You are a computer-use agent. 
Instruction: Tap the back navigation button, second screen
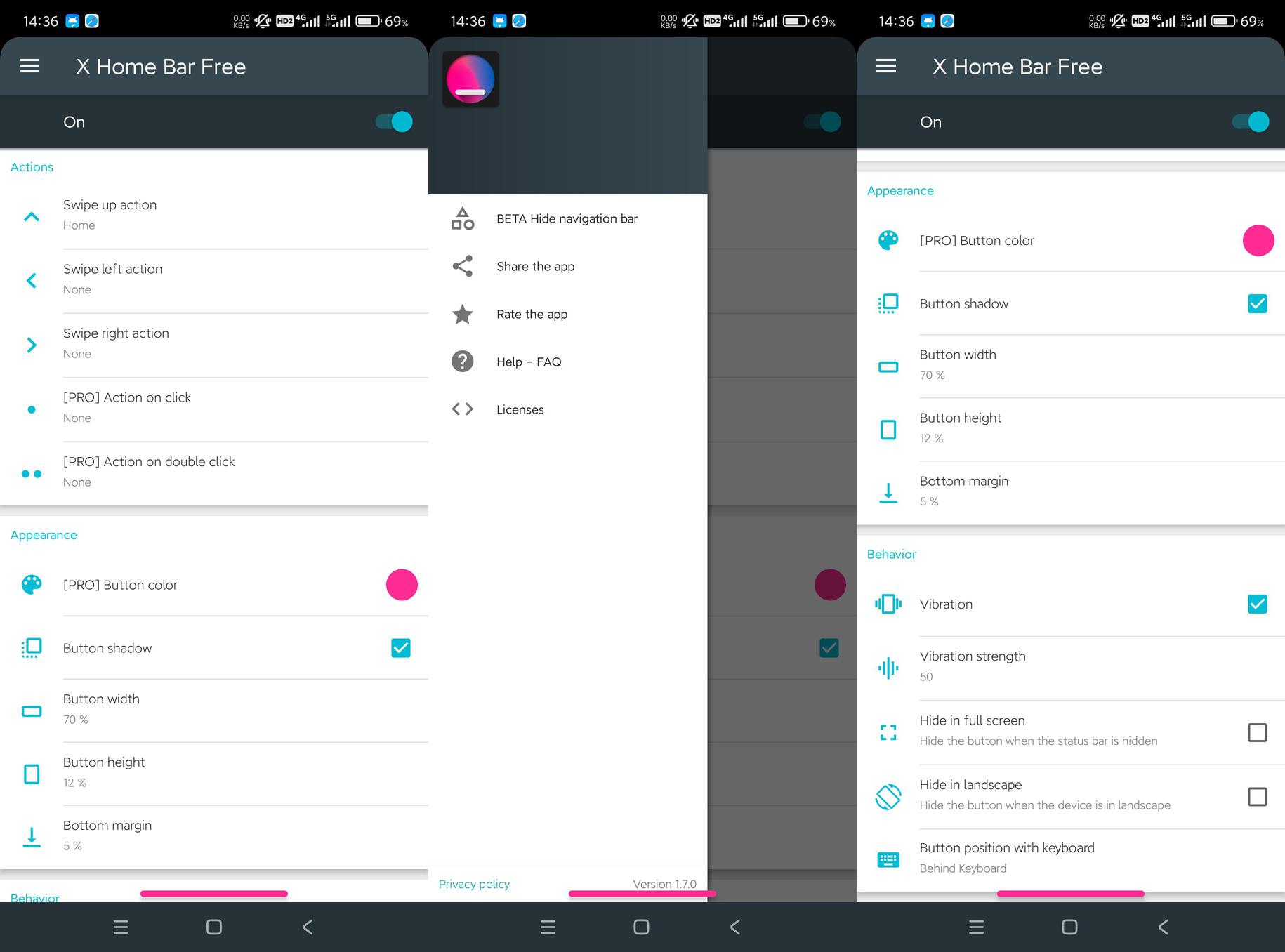(735, 927)
